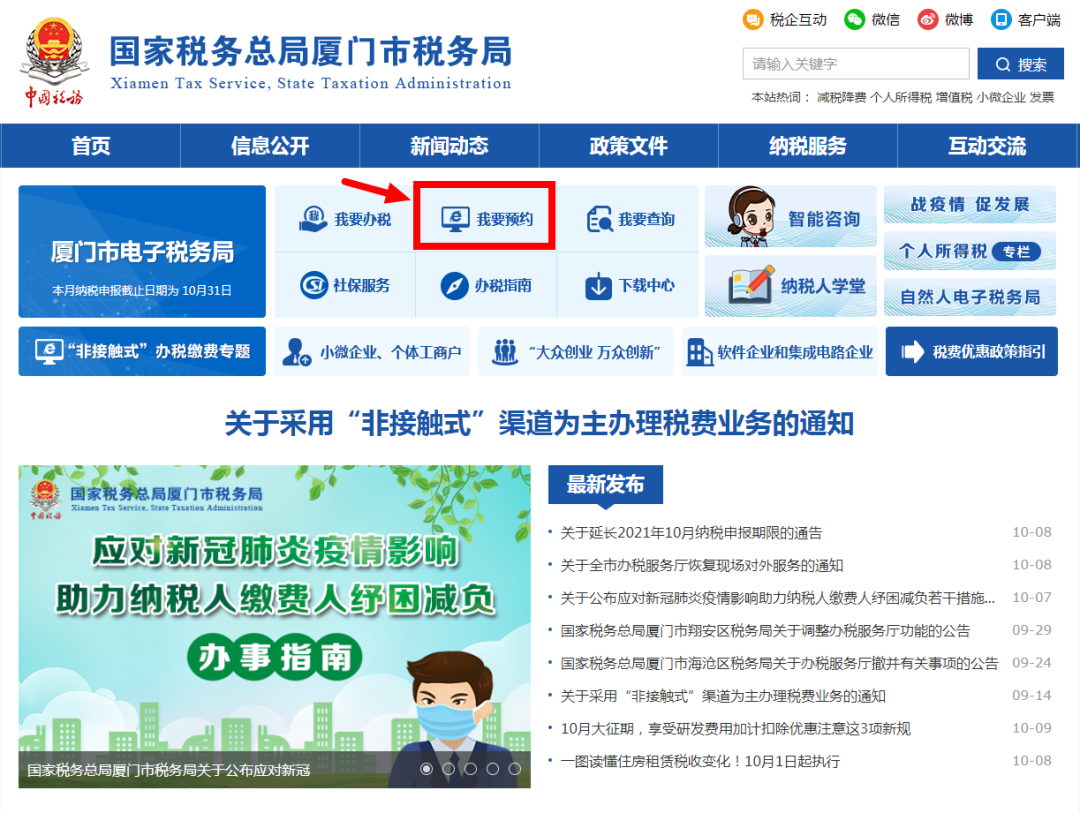Click the 国家税务总局厦门市税务局 site title
This screenshot has height=813, width=1080.
311,52
